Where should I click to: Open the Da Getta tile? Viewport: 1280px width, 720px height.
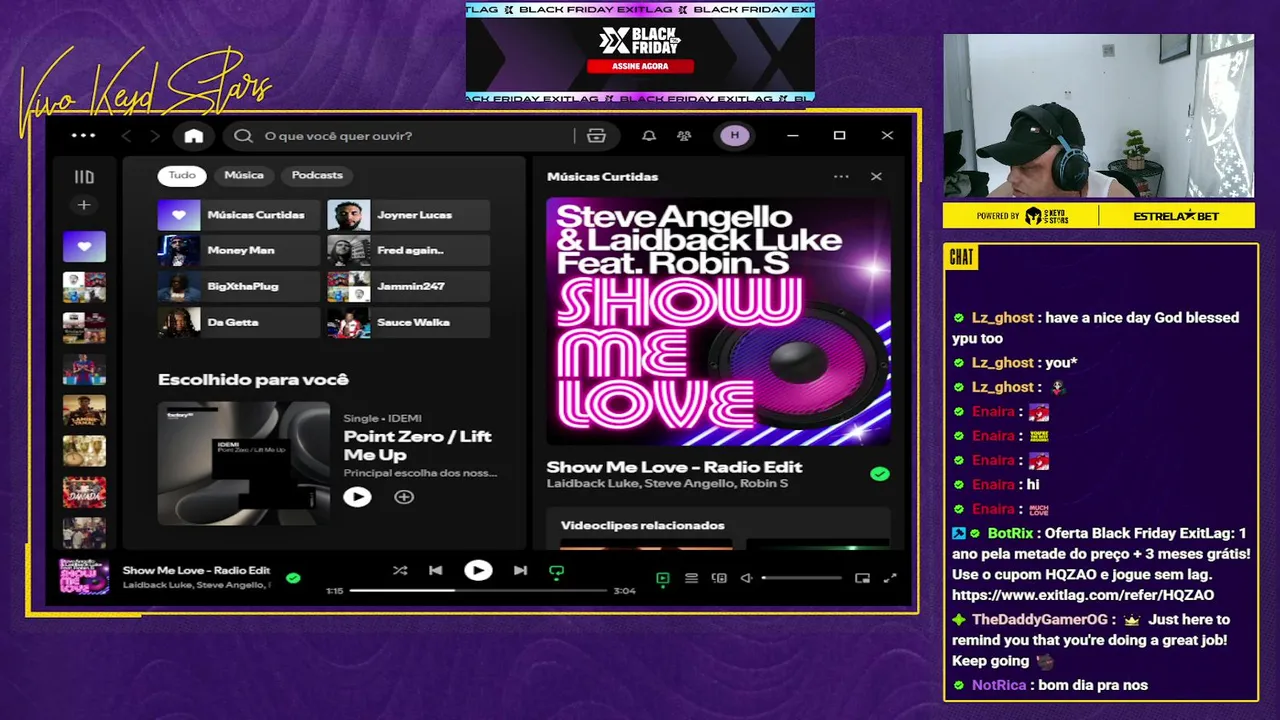point(239,323)
